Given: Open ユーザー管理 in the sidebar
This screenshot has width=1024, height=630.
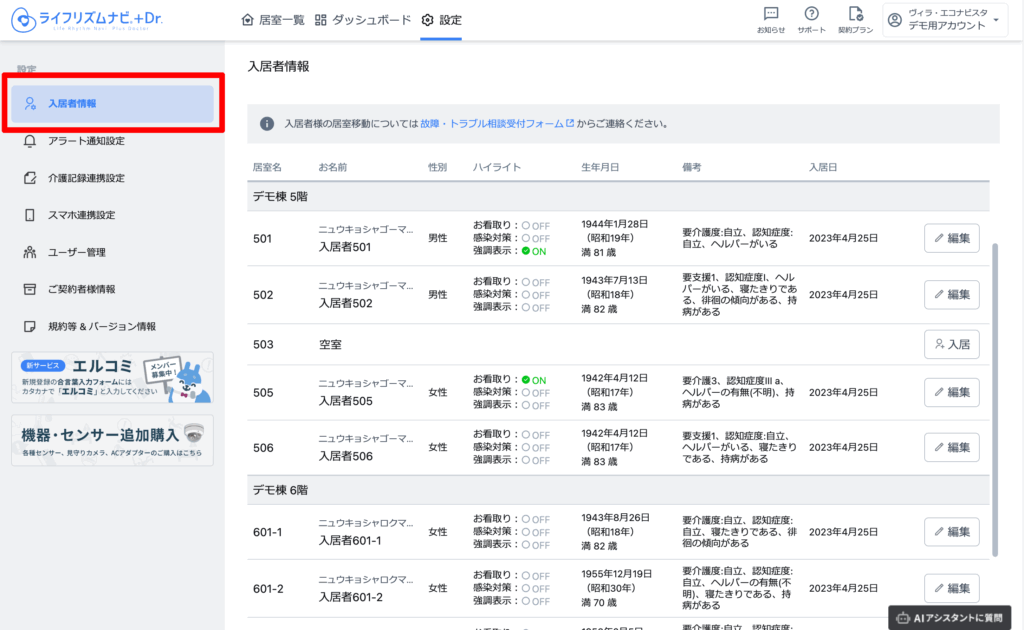Looking at the screenshot, I should pos(76,252).
